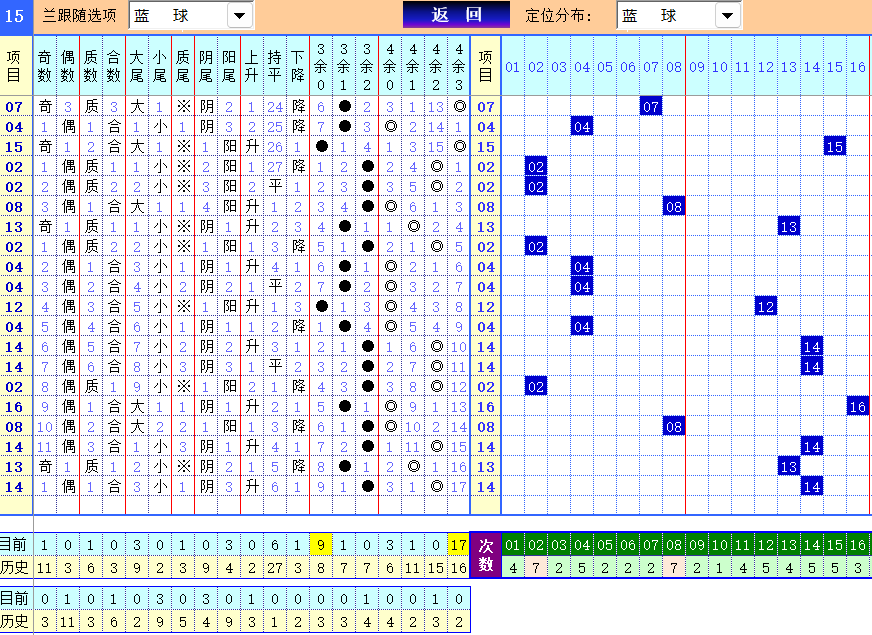Select the 小尾 column header
This screenshot has height=635, width=872.
click(x=160, y=66)
